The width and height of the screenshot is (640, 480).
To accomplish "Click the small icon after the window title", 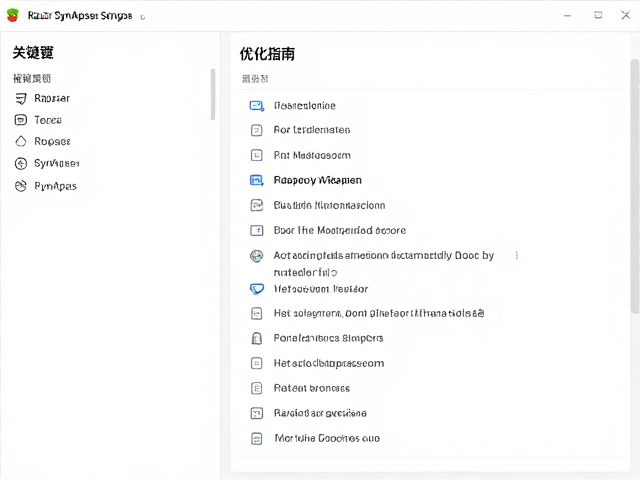I will click(x=142, y=17).
